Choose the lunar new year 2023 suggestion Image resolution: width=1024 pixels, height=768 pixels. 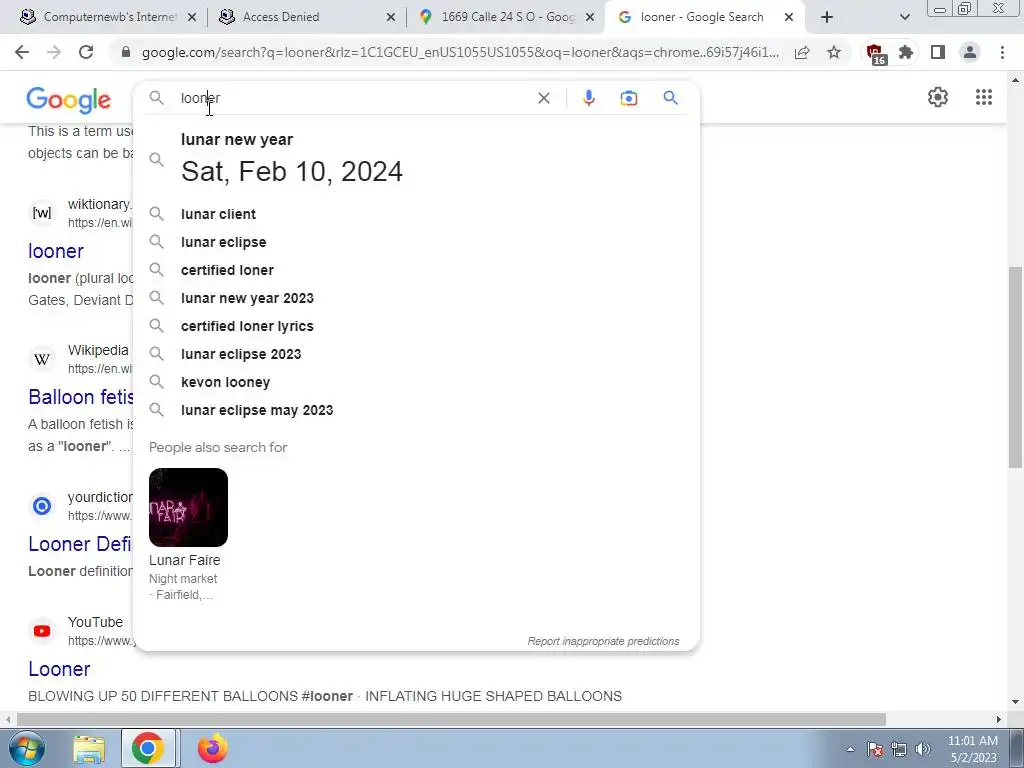coord(416,298)
